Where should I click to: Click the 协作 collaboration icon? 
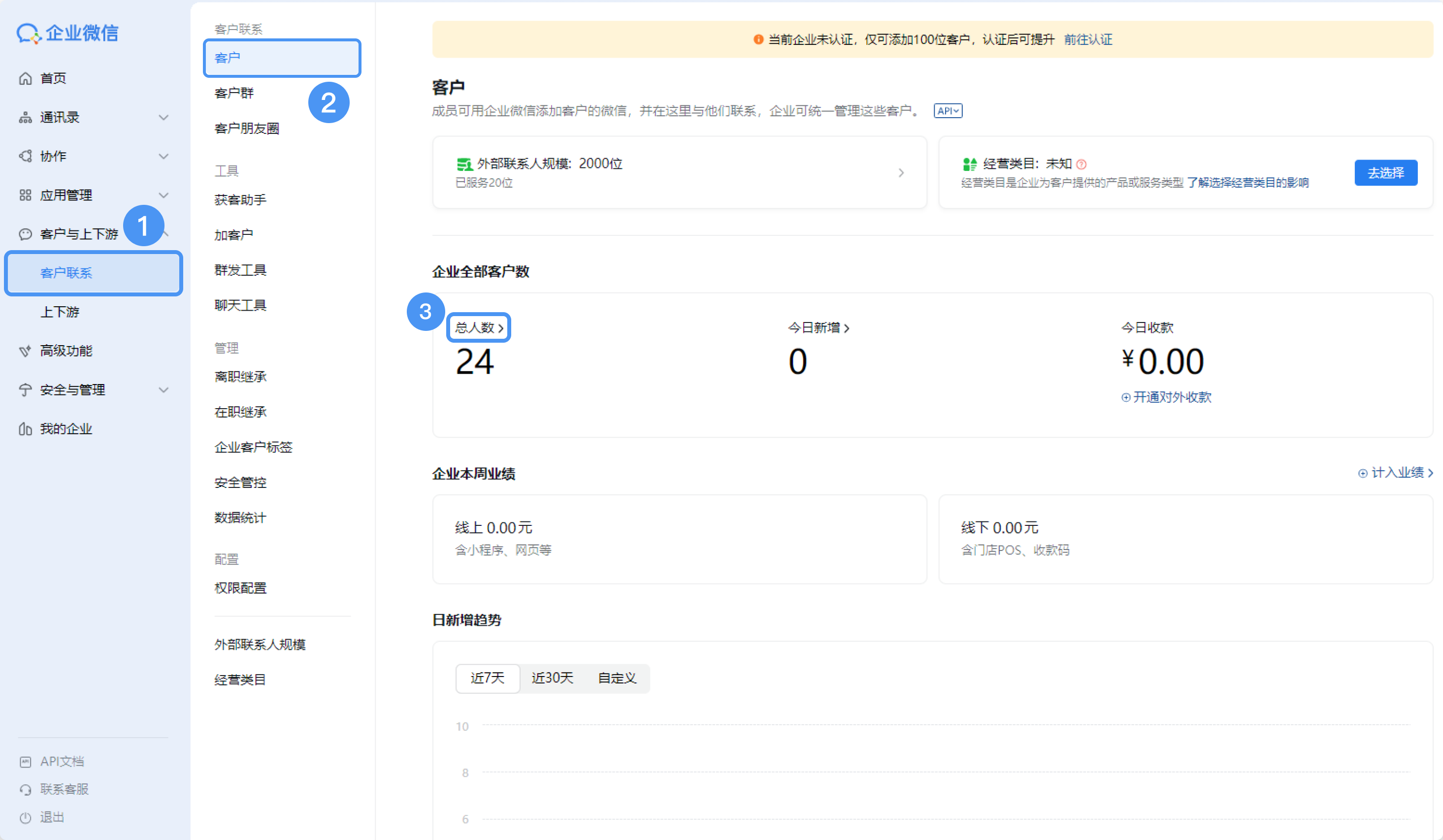(25, 156)
